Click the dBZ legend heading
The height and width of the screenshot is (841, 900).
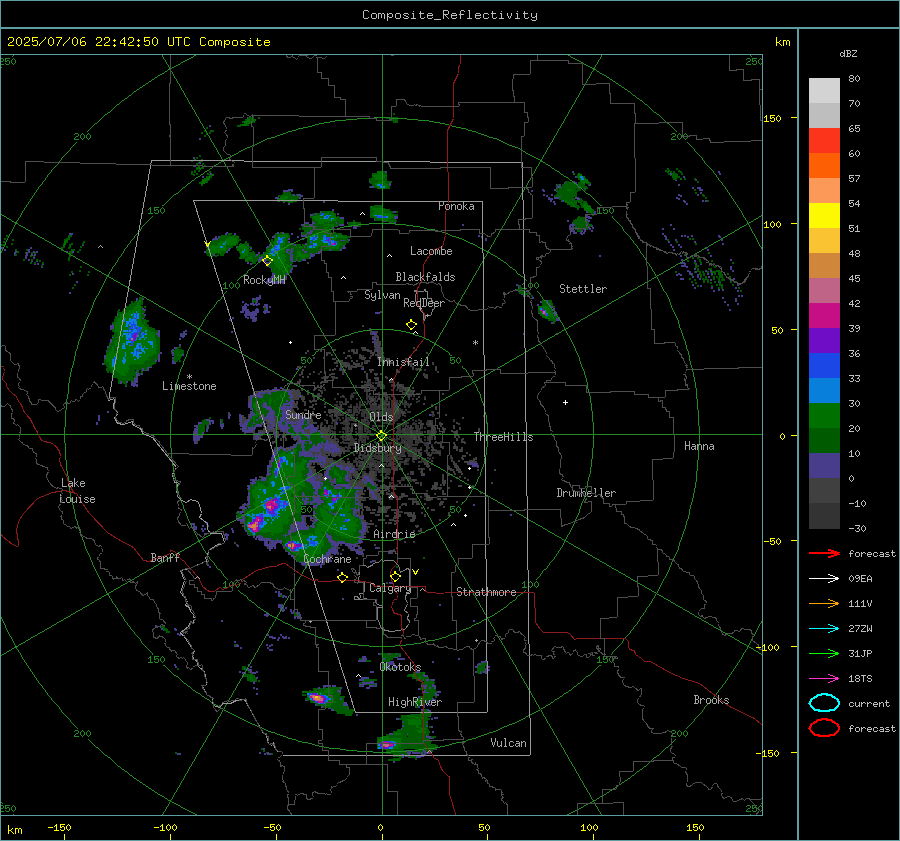[x=848, y=54]
